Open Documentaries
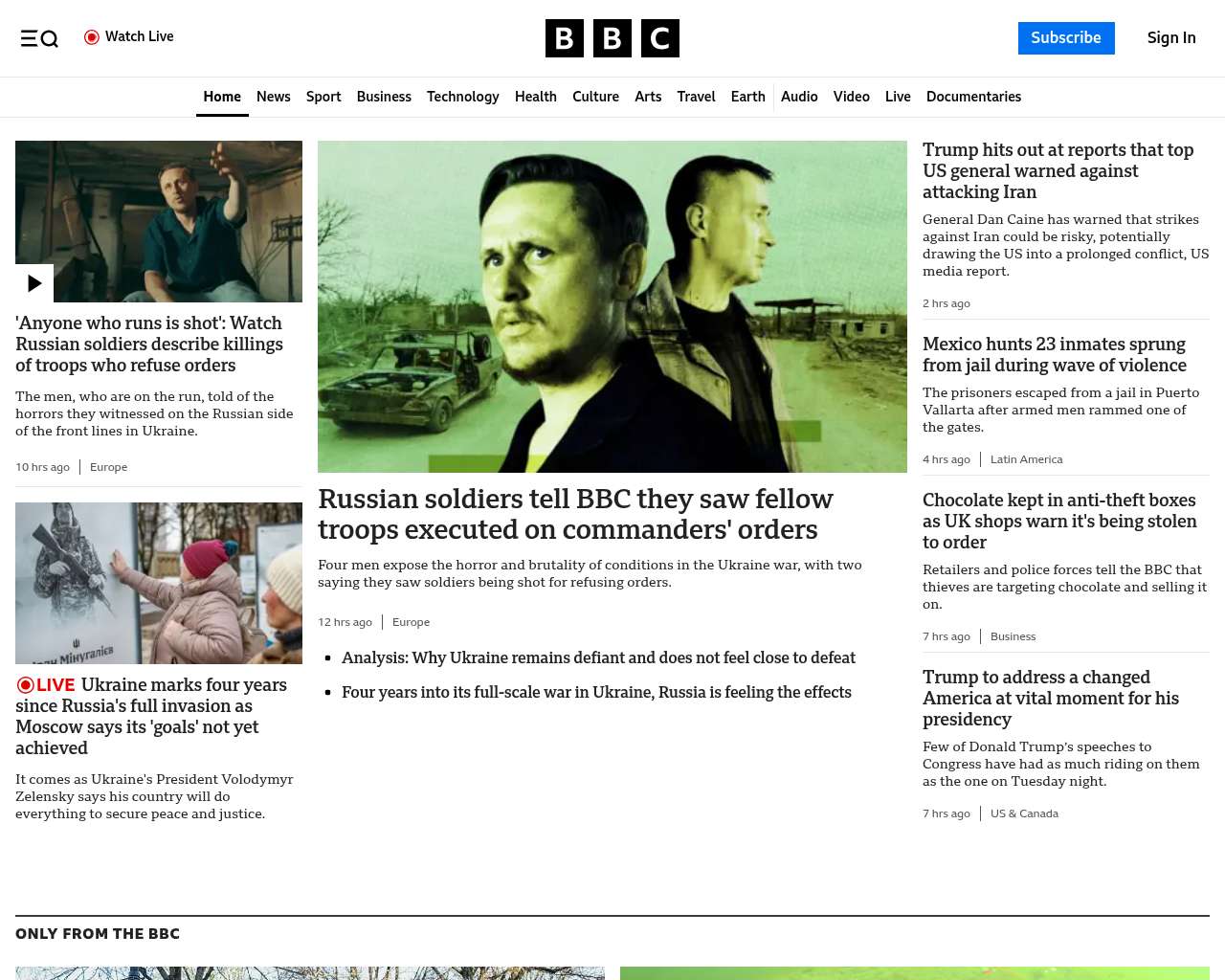Viewport: 1225px width, 980px height. coord(973,97)
